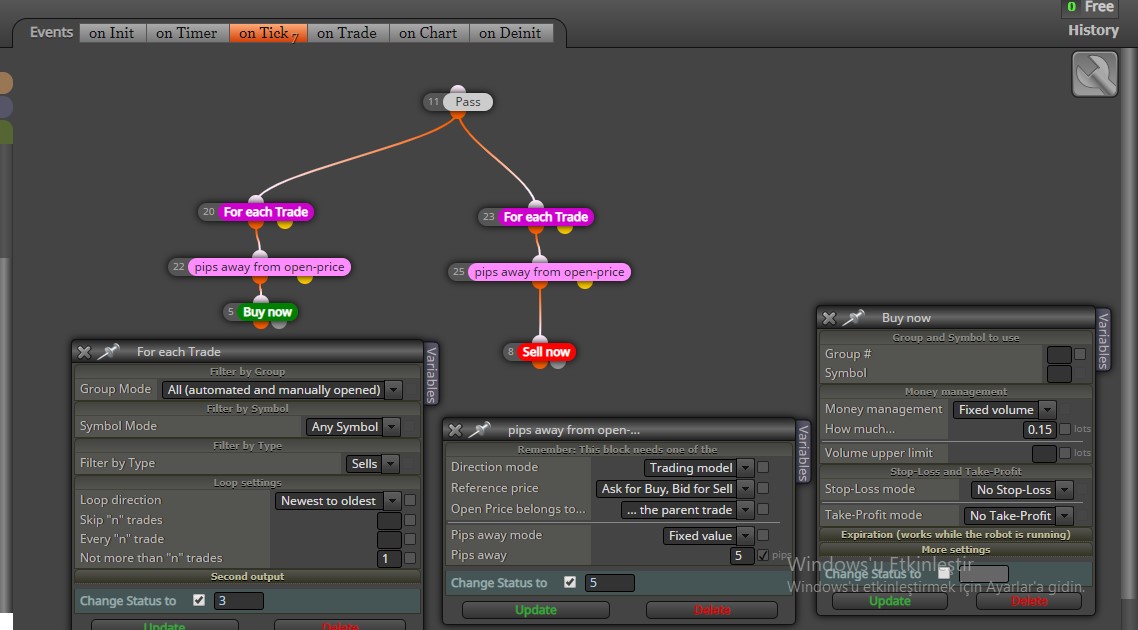
Task: Pin the For each Trade panel
Action: pyautogui.click(x=108, y=352)
